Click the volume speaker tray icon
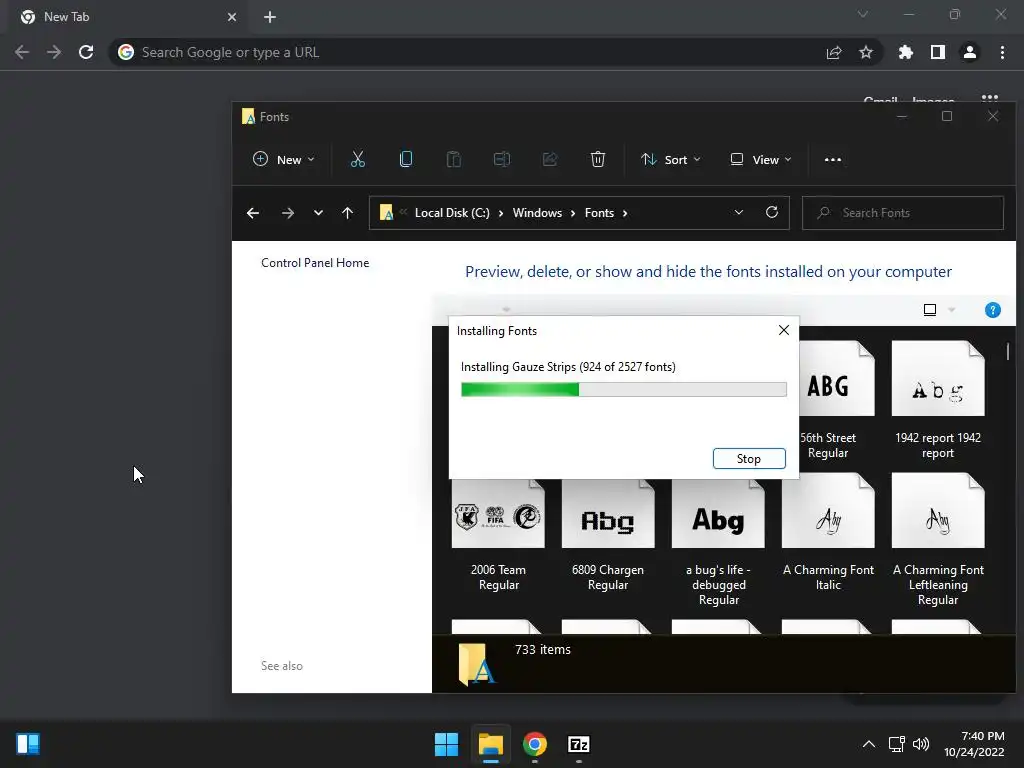 click(x=921, y=744)
